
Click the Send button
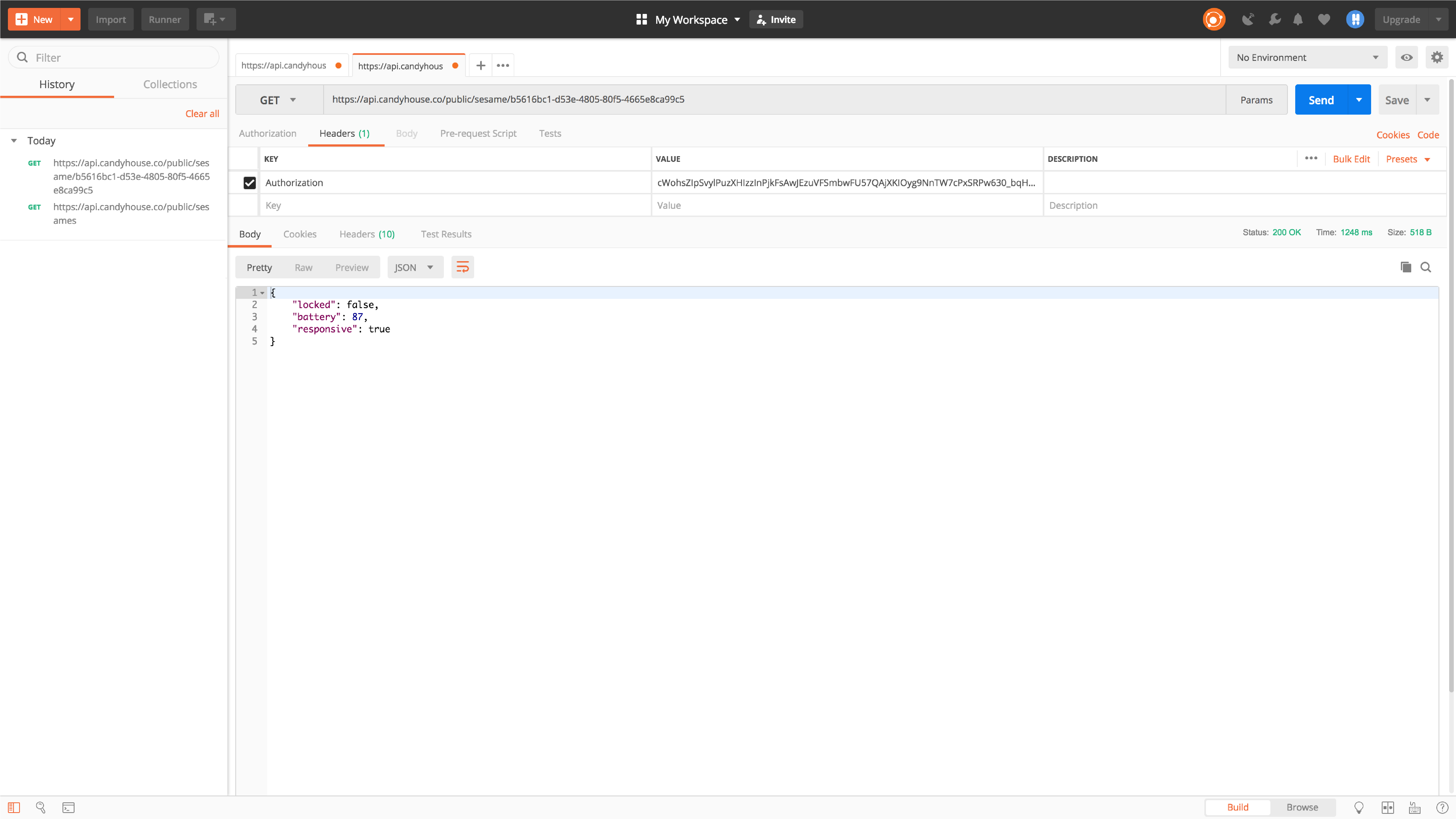coord(1321,100)
